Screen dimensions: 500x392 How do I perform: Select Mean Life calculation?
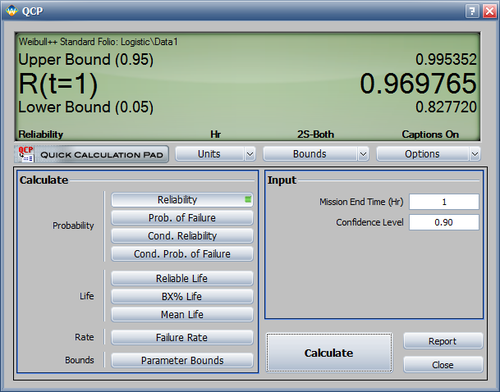click(182, 314)
